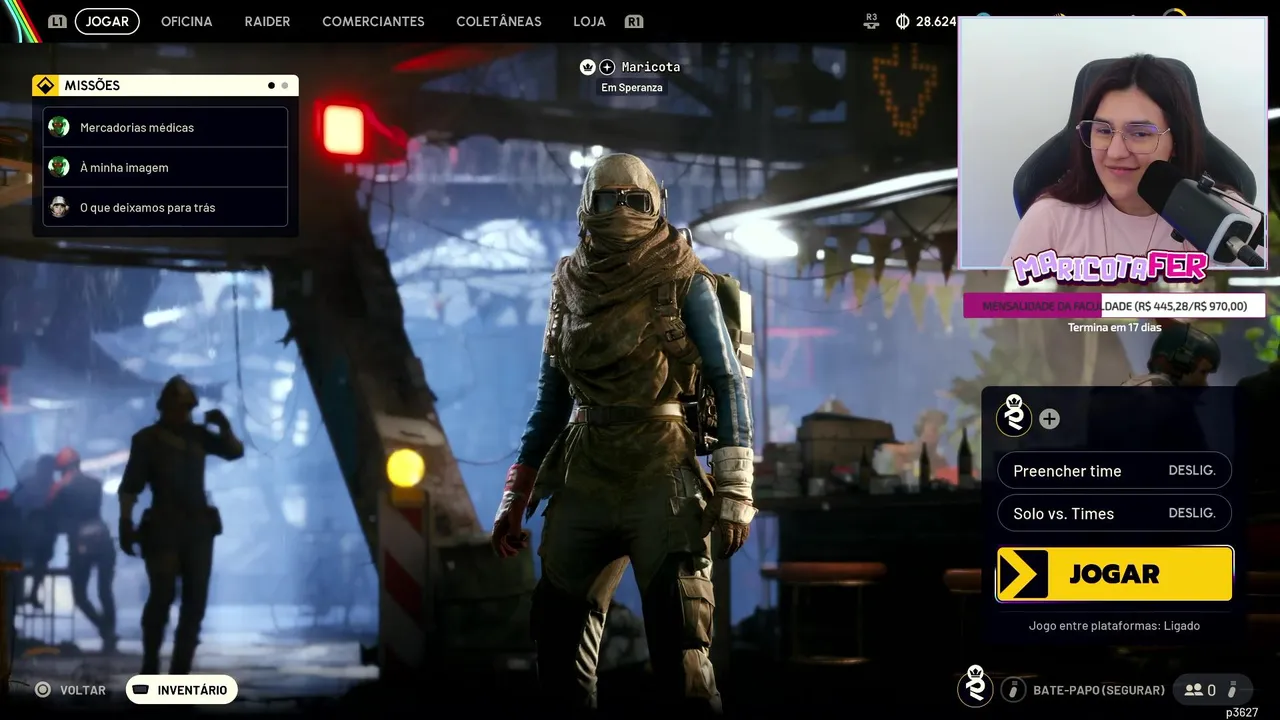
Task: Click the Maricota player name
Action: (651, 67)
